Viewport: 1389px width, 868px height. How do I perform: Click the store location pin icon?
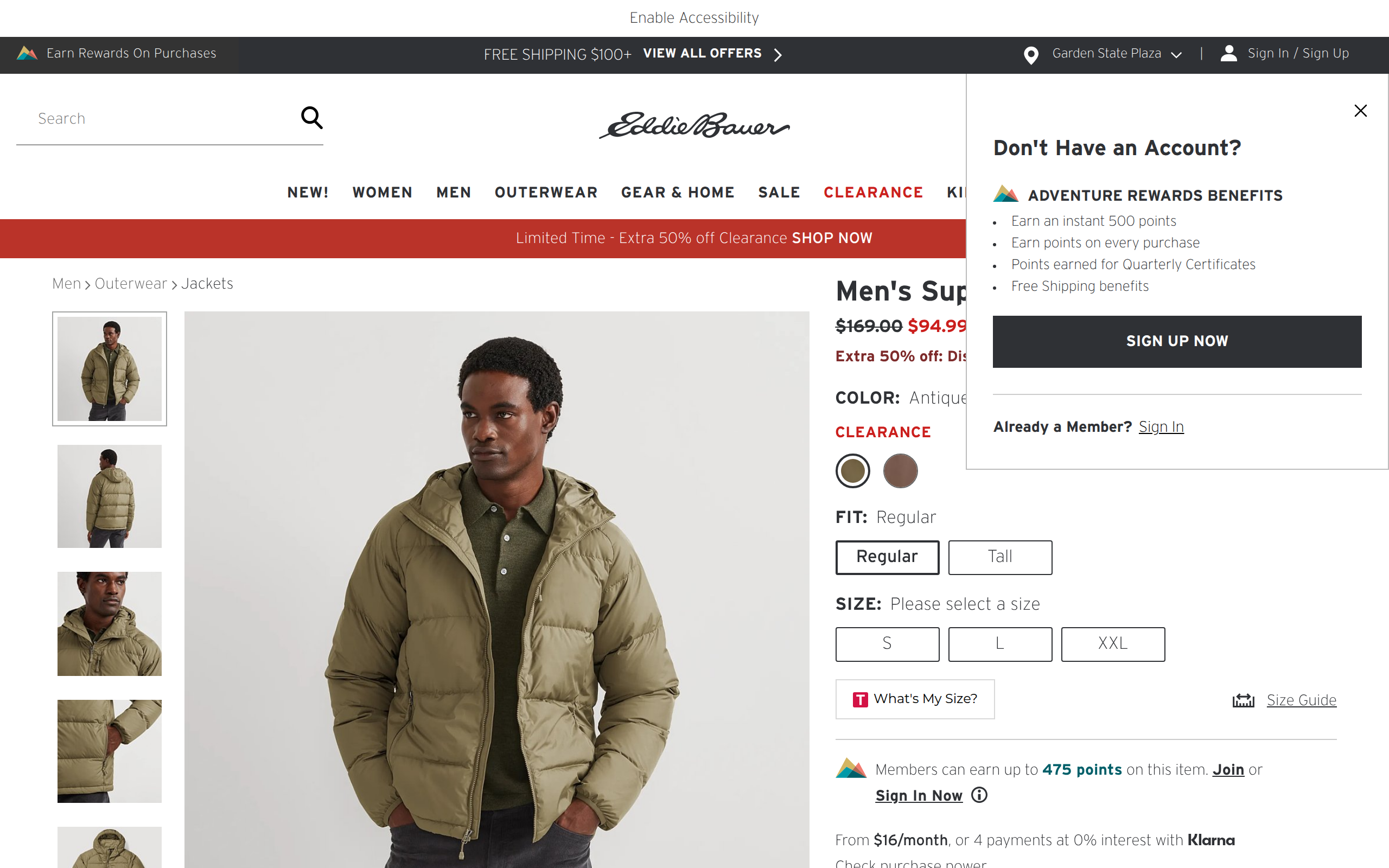[1031, 55]
